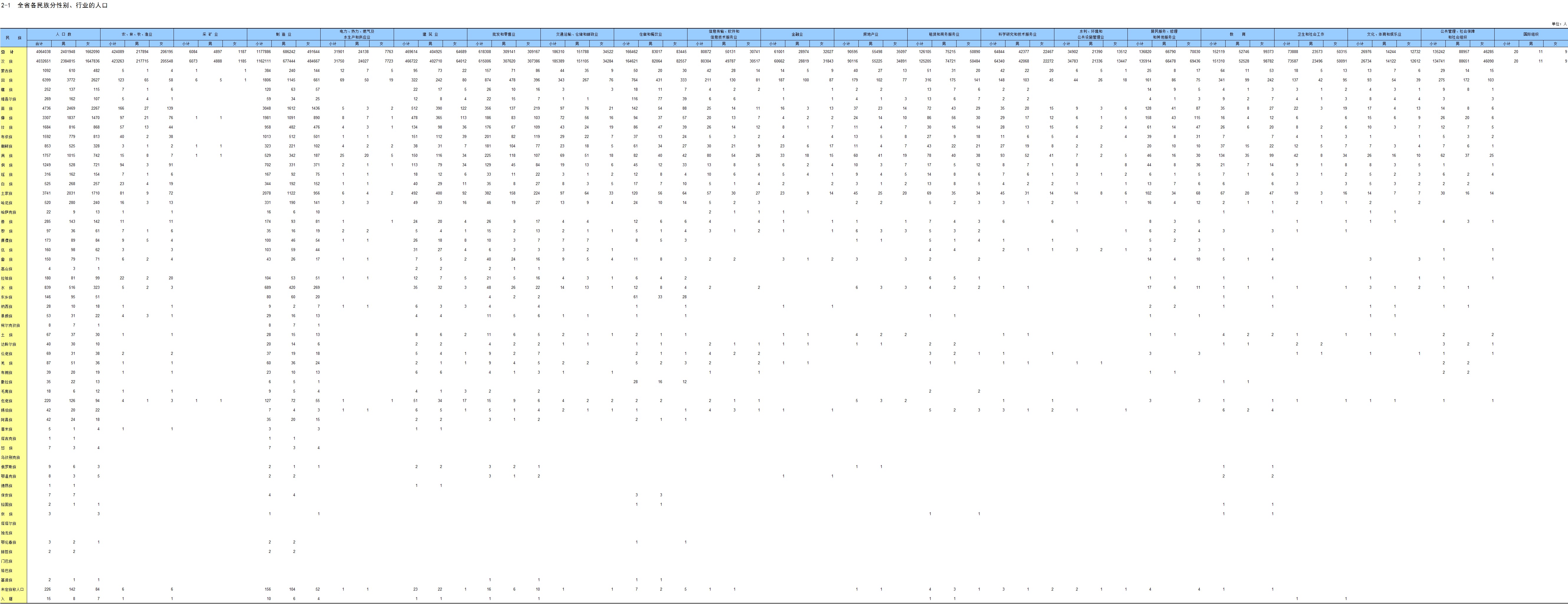Select the '交通运输、仓储和邮政业' header

point(577,34)
